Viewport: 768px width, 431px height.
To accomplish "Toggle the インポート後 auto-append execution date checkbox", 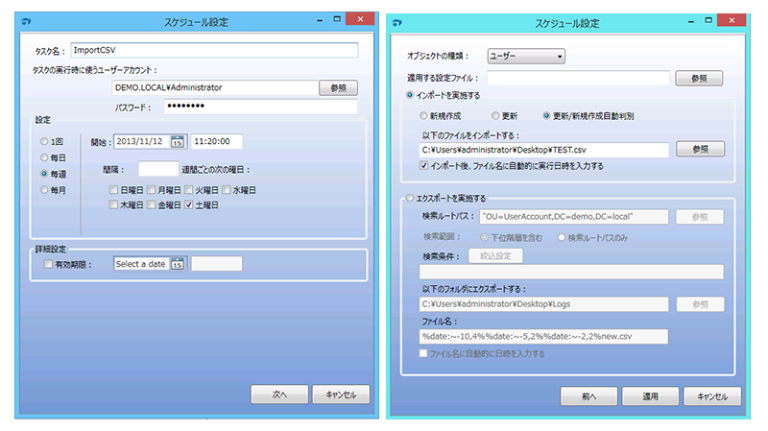I will 425,166.
